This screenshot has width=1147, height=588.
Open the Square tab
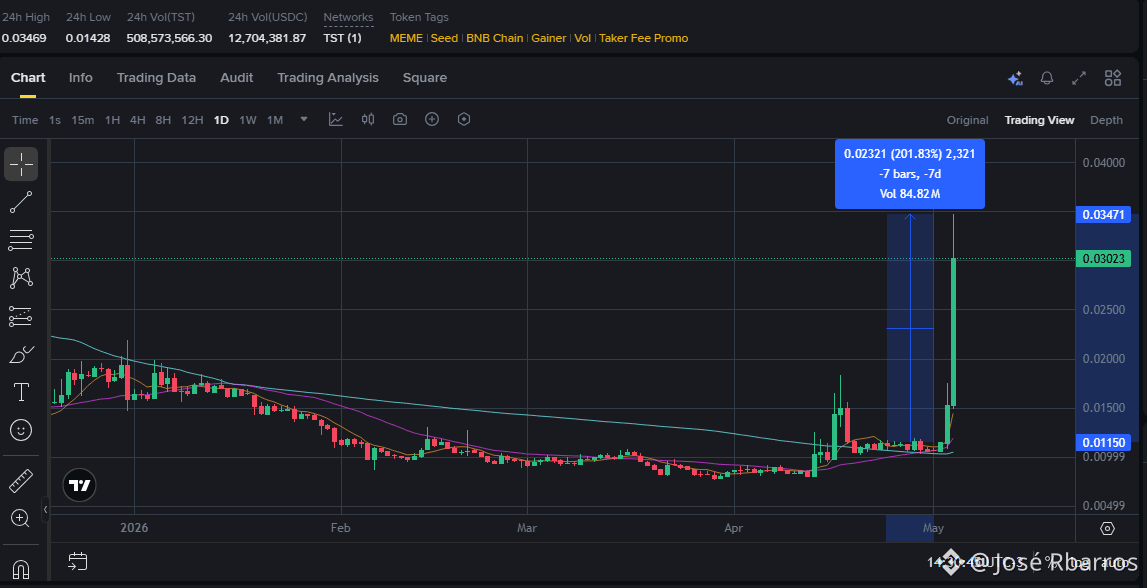[x=425, y=78]
